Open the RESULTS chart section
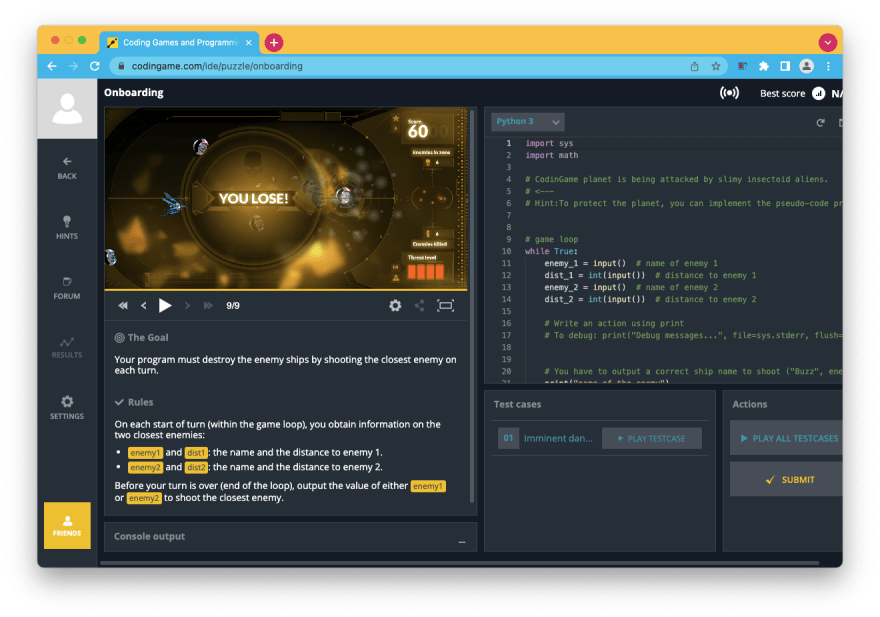This screenshot has width=880, height=617. (67, 348)
